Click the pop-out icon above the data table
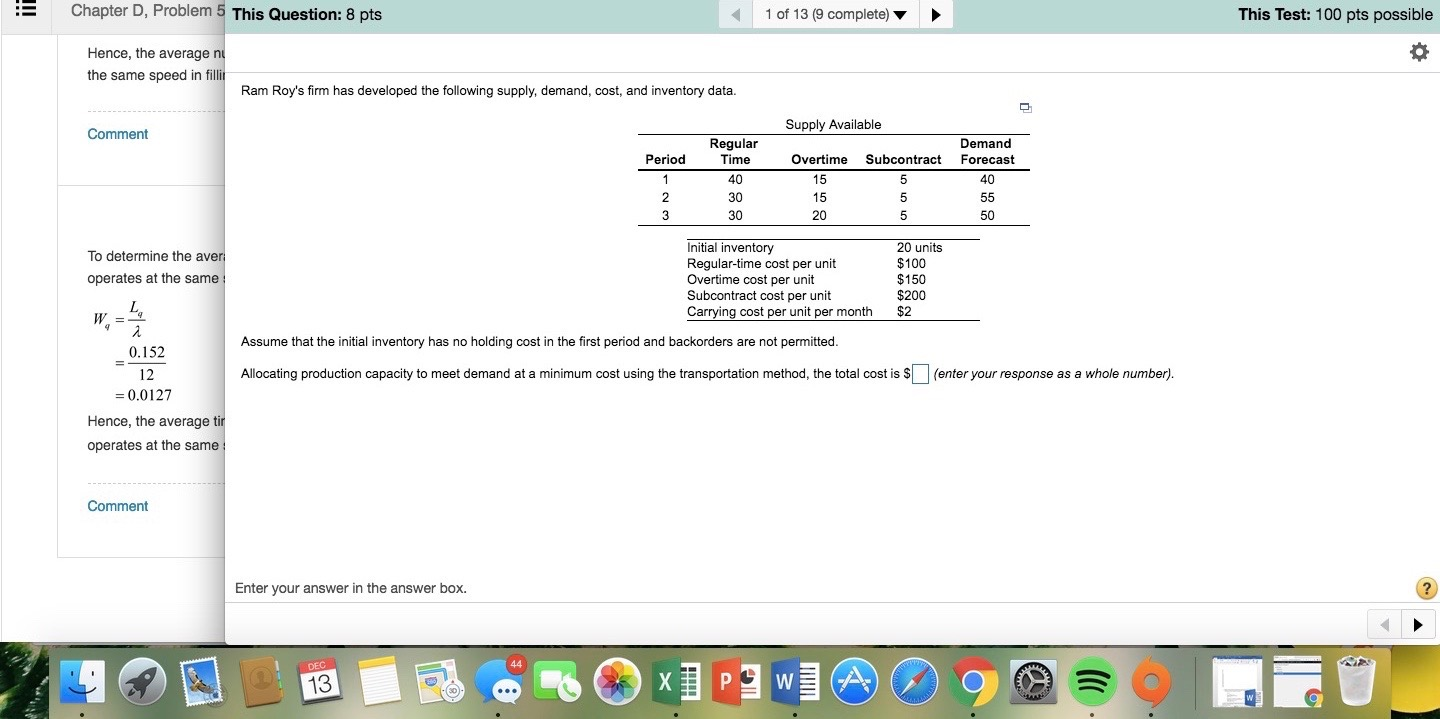This screenshot has height=719, width=1440. (x=1024, y=107)
